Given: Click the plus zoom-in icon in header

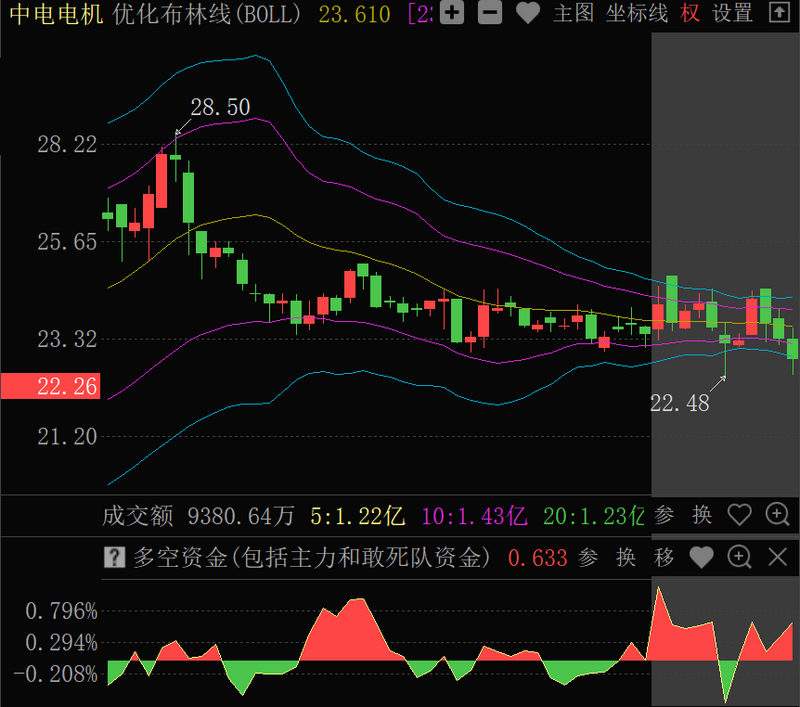Looking at the screenshot, I should 452,13.
